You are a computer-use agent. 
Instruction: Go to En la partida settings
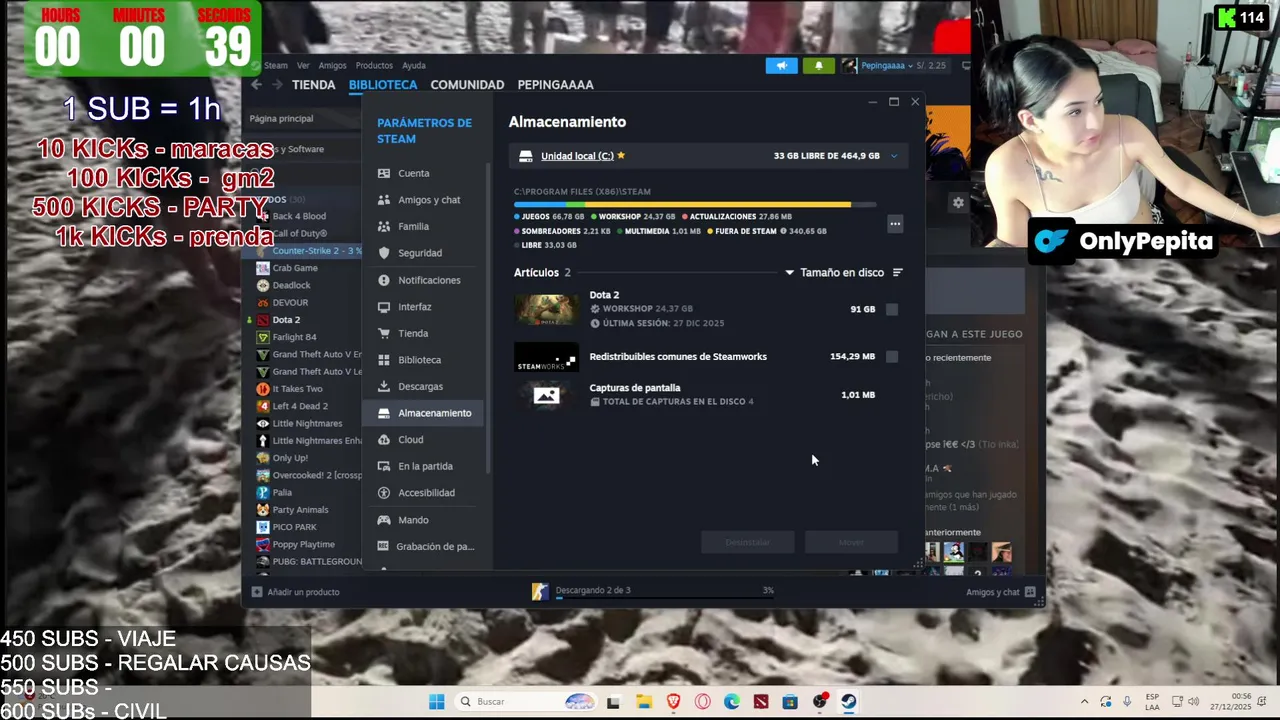(x=424, y=466)
